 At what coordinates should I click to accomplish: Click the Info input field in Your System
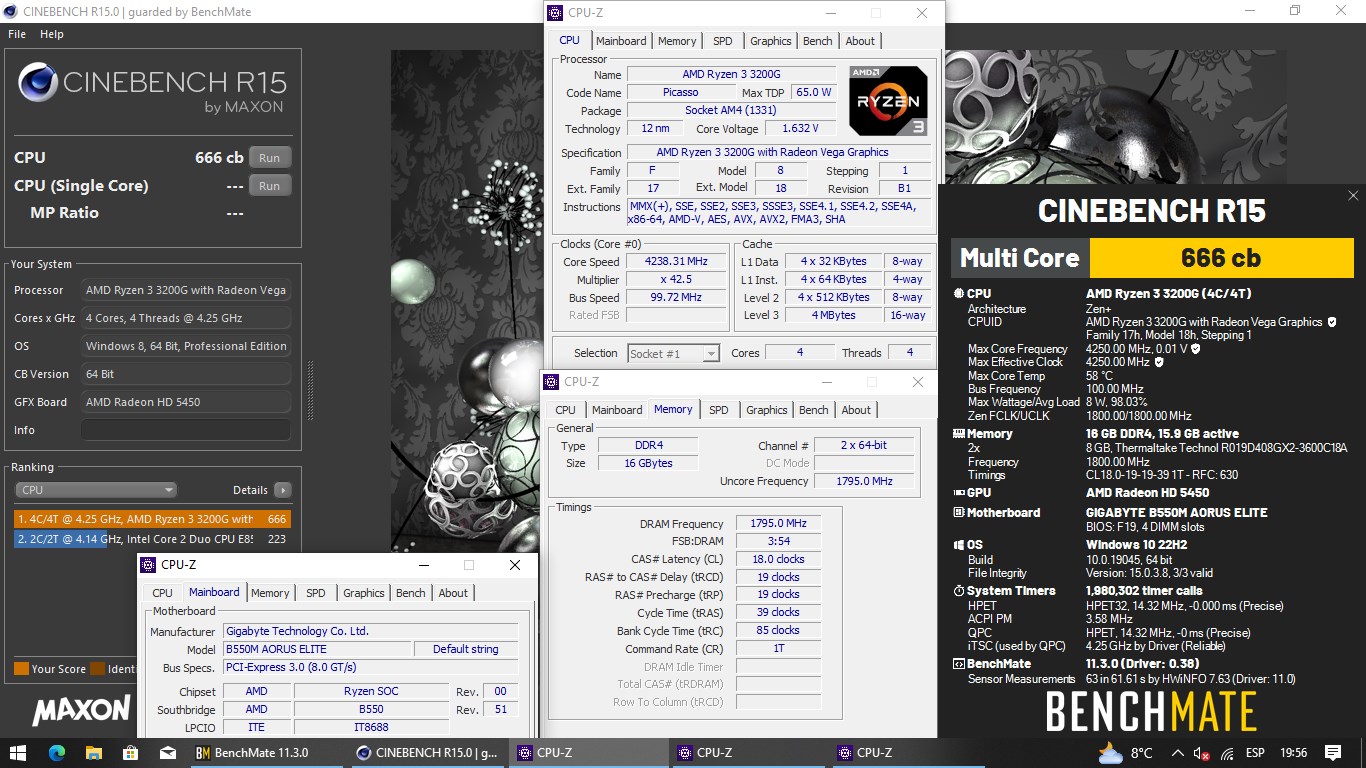click(186, 430)
